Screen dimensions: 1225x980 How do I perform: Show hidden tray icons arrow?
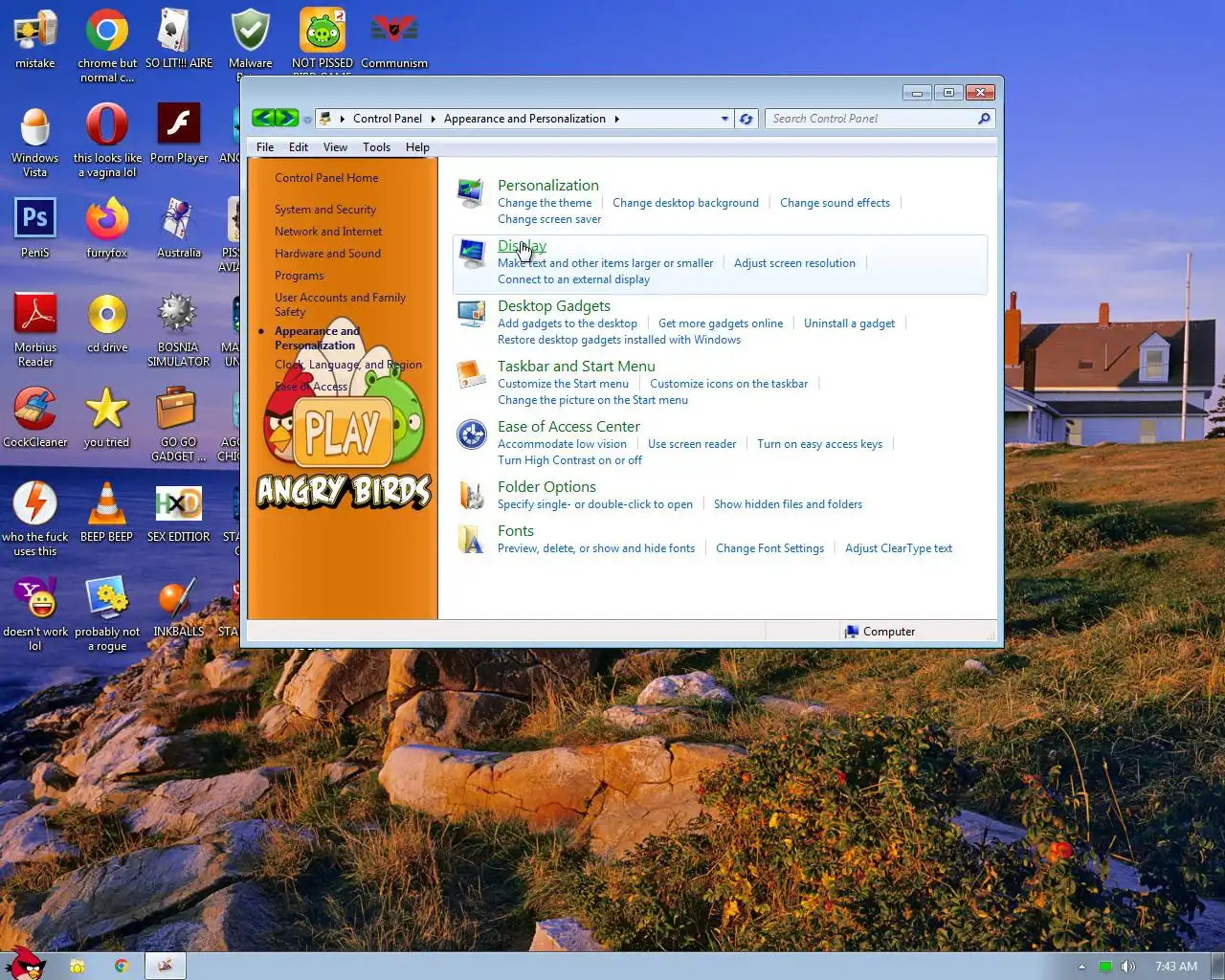[1081, 967]
